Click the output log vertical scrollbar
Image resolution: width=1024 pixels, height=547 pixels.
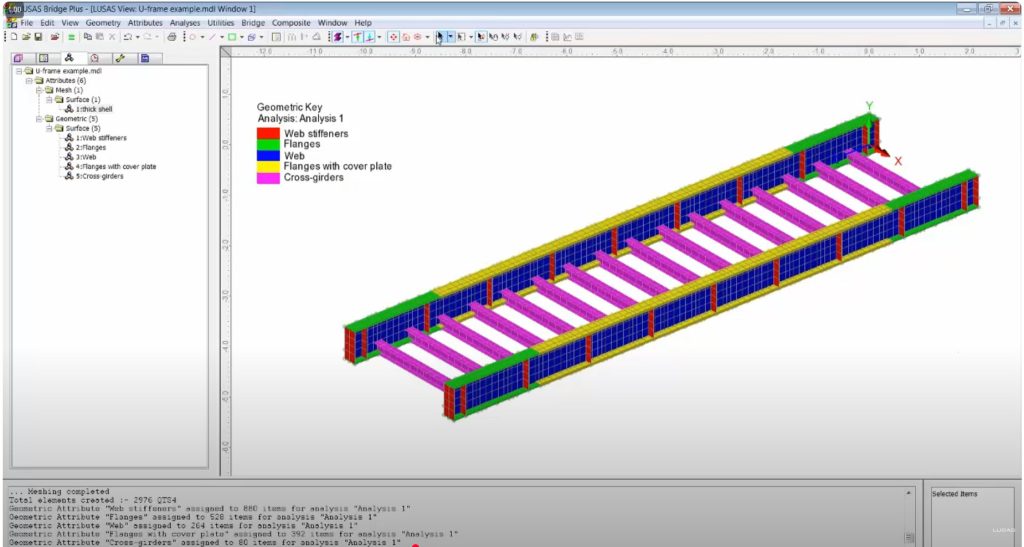(x=908, y=513)
